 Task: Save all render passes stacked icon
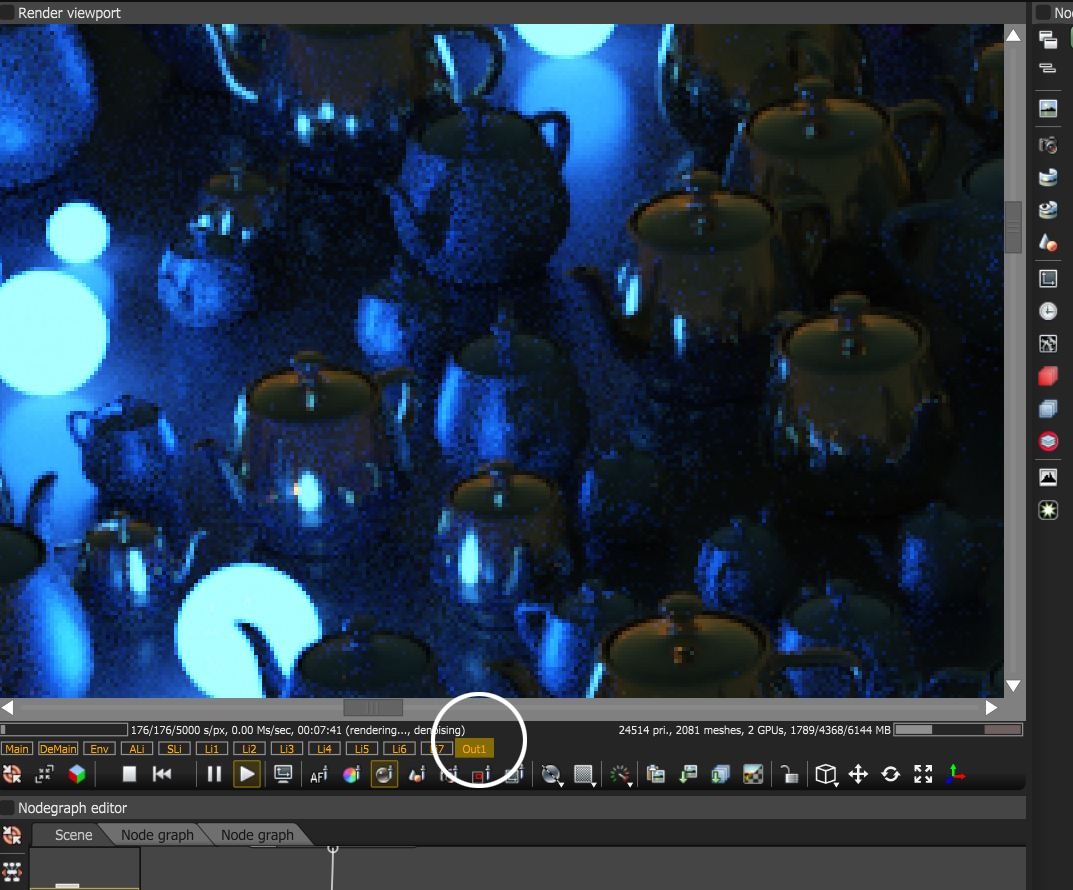click(x=720, y=774)
